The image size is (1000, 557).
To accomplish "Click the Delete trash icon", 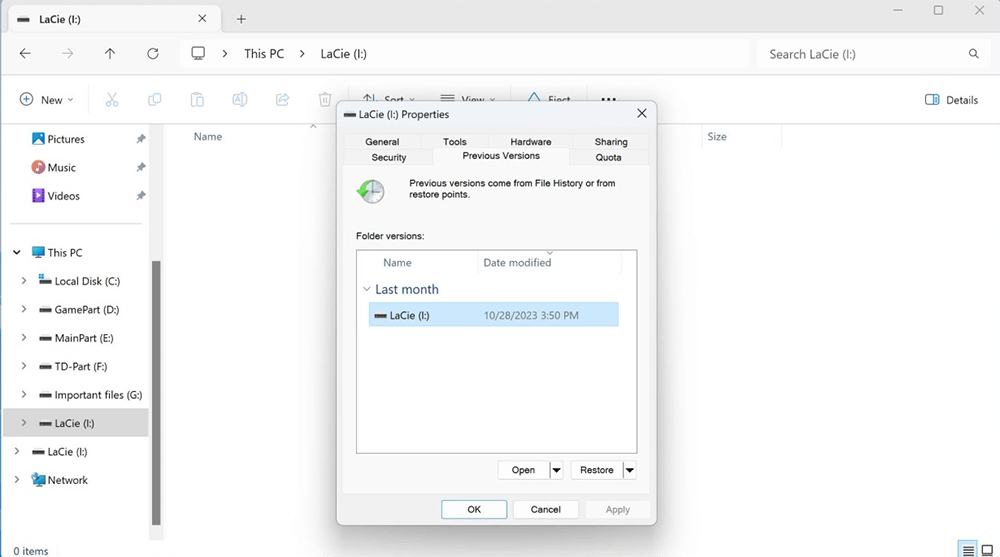I will tap(325, 100).
